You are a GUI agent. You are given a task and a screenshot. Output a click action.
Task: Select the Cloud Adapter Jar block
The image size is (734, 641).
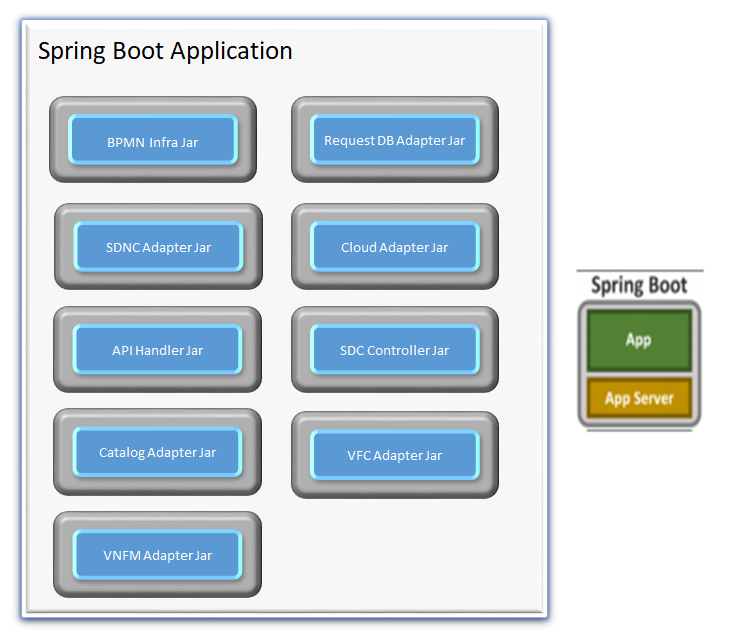click(395, 247)
